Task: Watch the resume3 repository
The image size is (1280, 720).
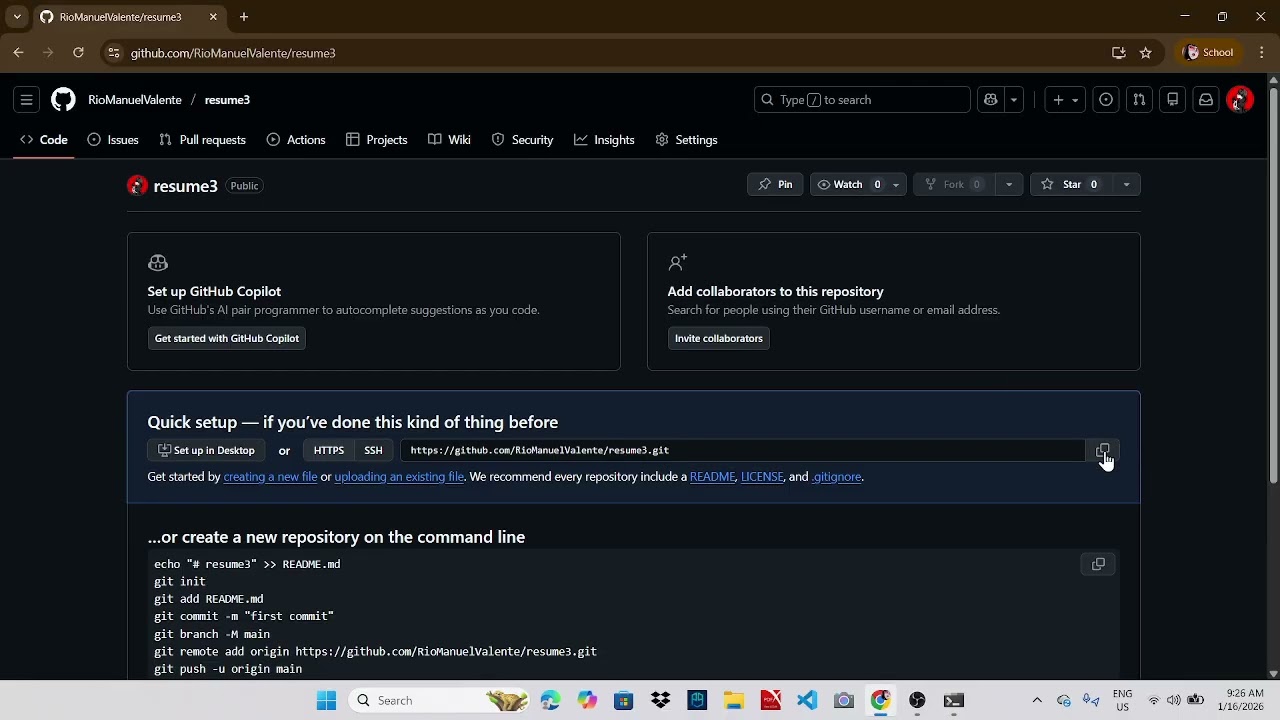Action: [x=848, y=185]
